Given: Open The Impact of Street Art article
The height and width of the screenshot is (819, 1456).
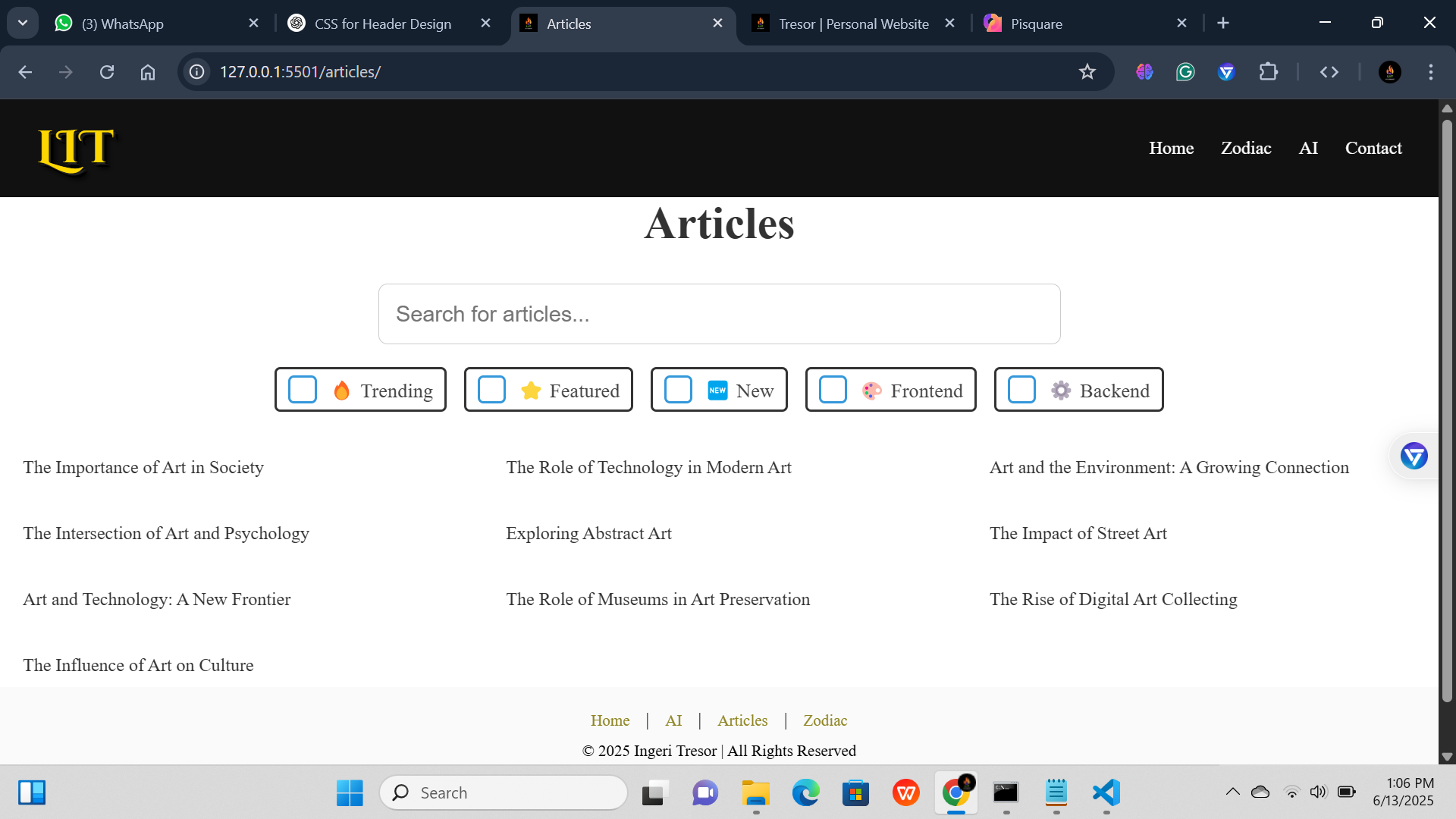Looking at the screenshot, I should [1078, 534].
